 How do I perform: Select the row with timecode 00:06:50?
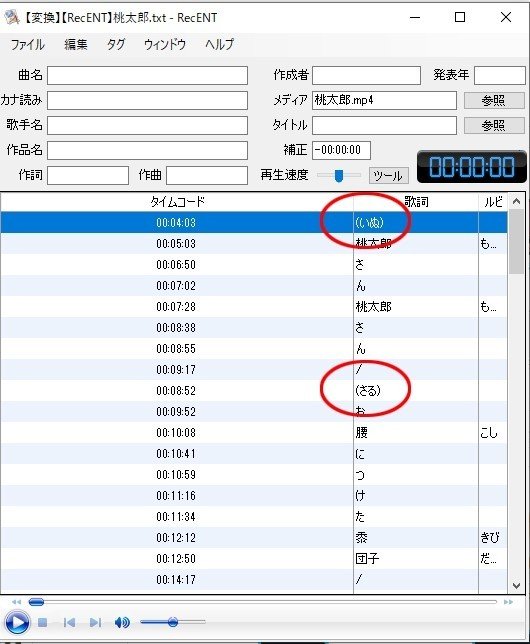point(254,264)
